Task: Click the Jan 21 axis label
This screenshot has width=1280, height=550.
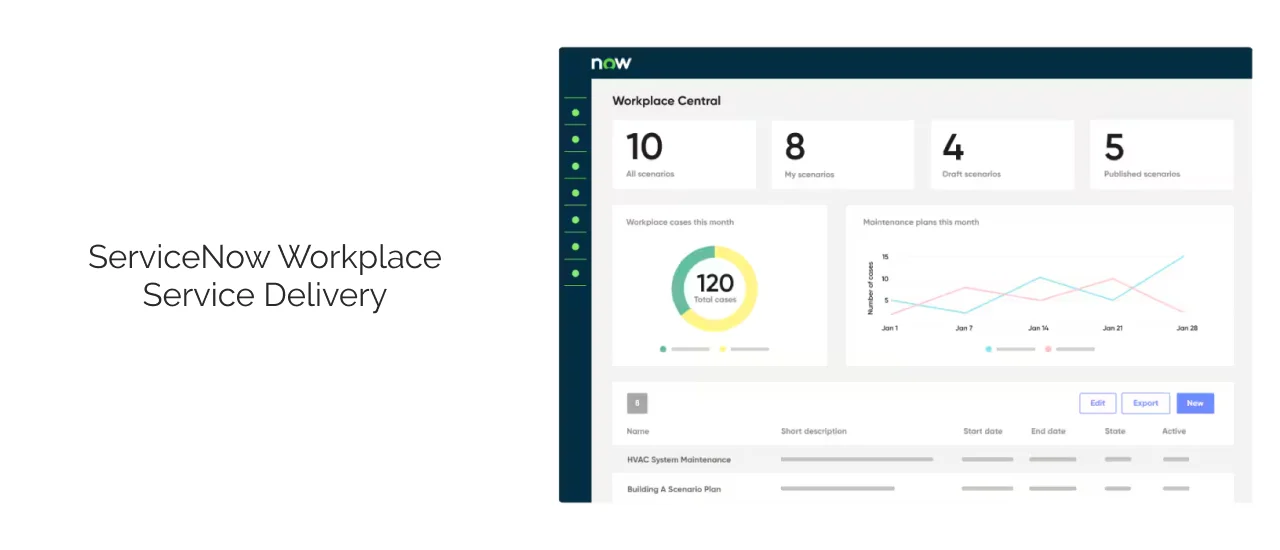Action: 1112,328
